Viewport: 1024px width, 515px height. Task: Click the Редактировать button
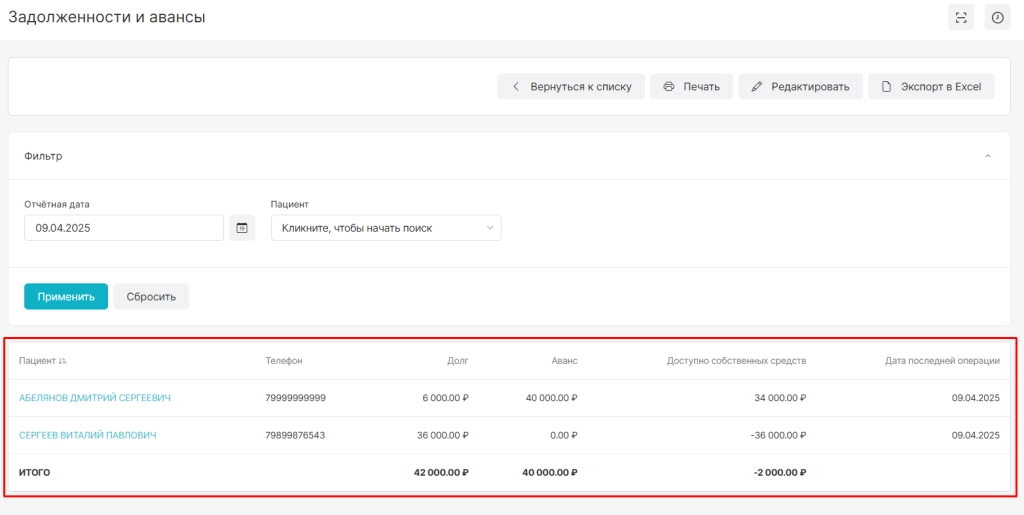800,87
